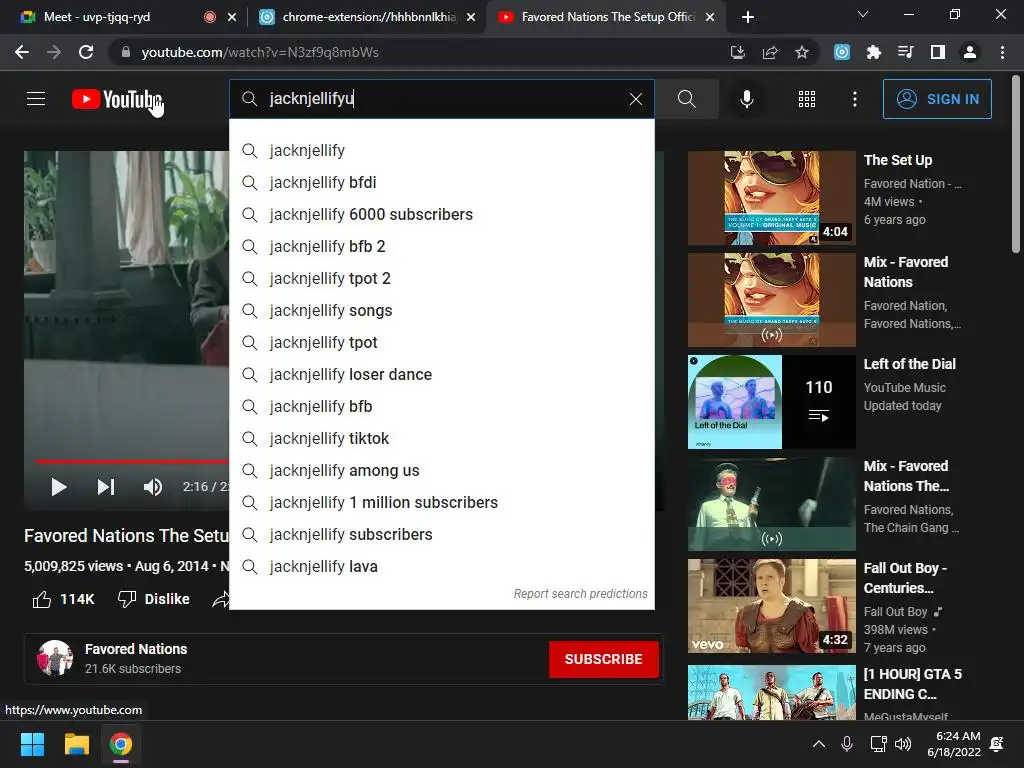Open YouTube settings three-dot menu

854,99
